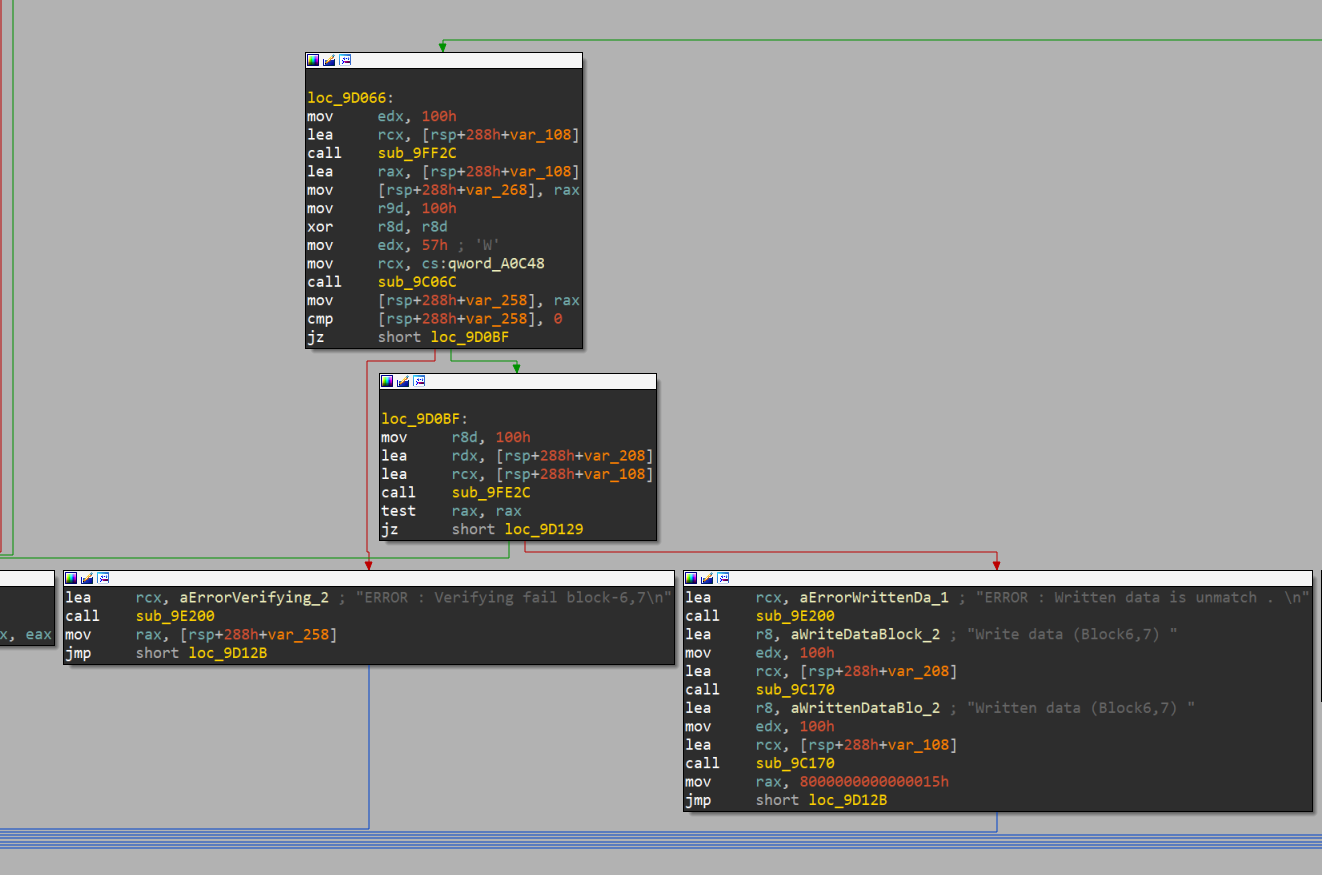Image resolution: width=1322 pixels, height=875 pixels.
Task: Select aErrorWrittenDa_1 string reference
Action: pos(874,597)
